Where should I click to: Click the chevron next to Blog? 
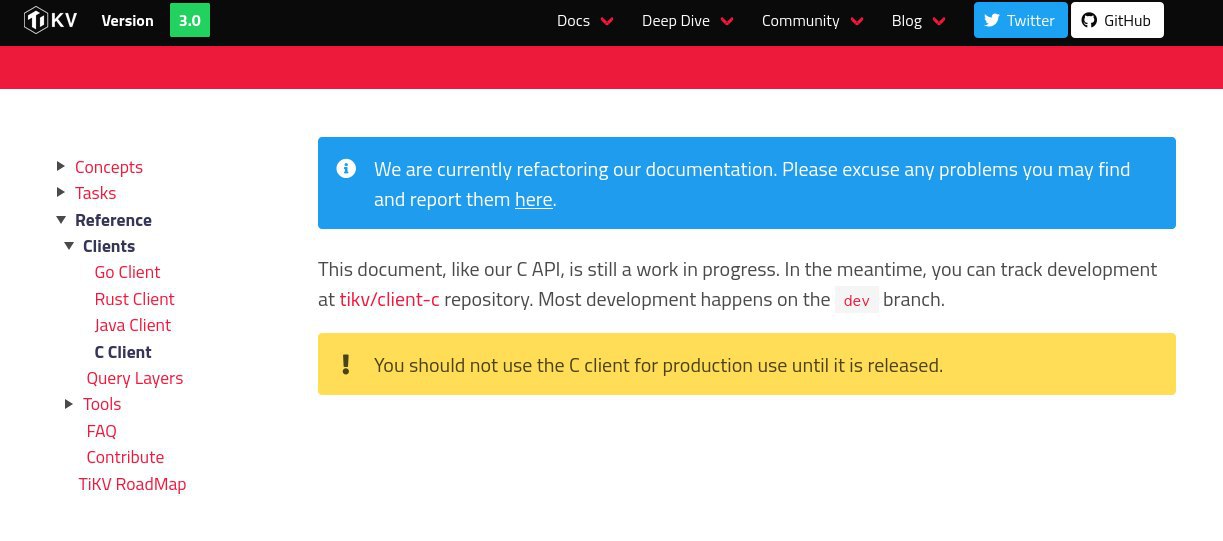coord(938,21)
